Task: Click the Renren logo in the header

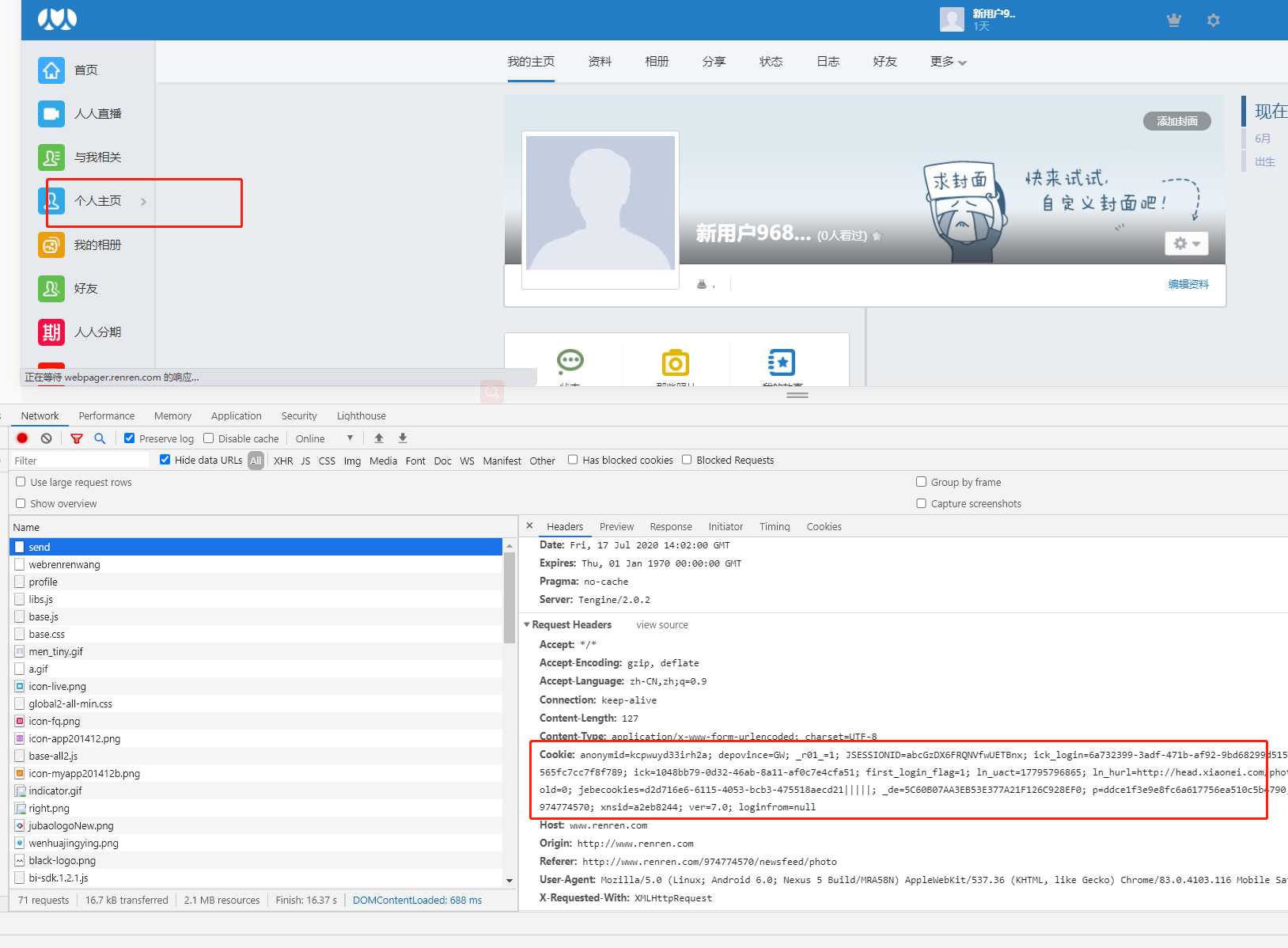Action: pyautogui.click(x=57, y=19)
